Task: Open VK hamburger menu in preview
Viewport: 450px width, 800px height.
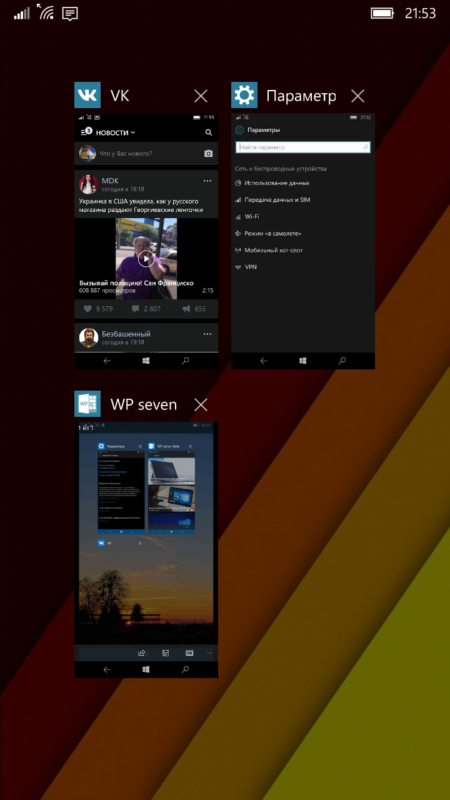Action: tap(86, 132)
